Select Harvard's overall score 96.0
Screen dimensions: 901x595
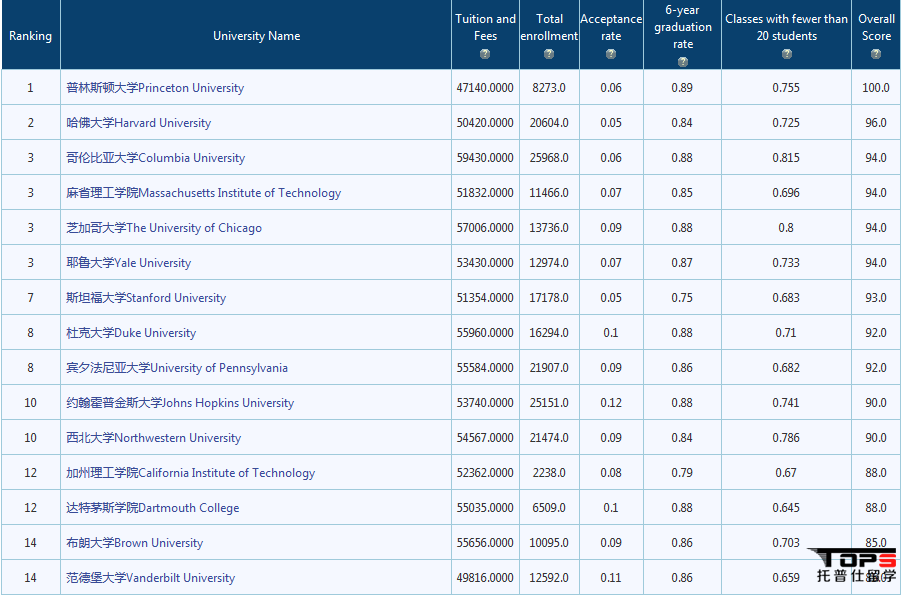coord(876,123)
